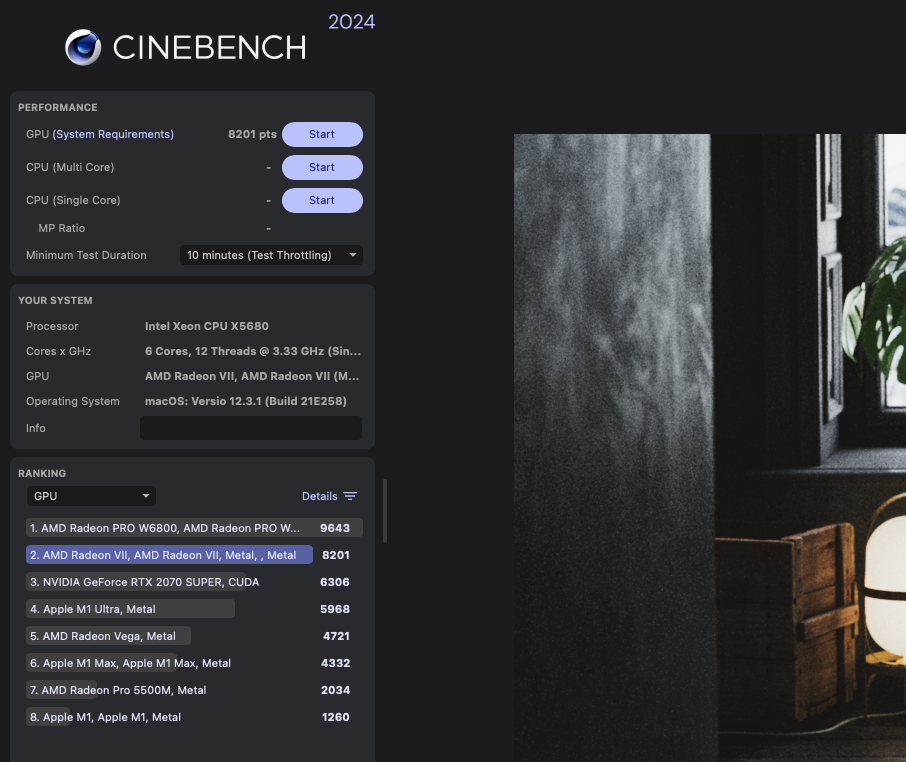Click the 8201 pts GPU score
The height and width of the screenshot is (762, 906).
(252, 134)
